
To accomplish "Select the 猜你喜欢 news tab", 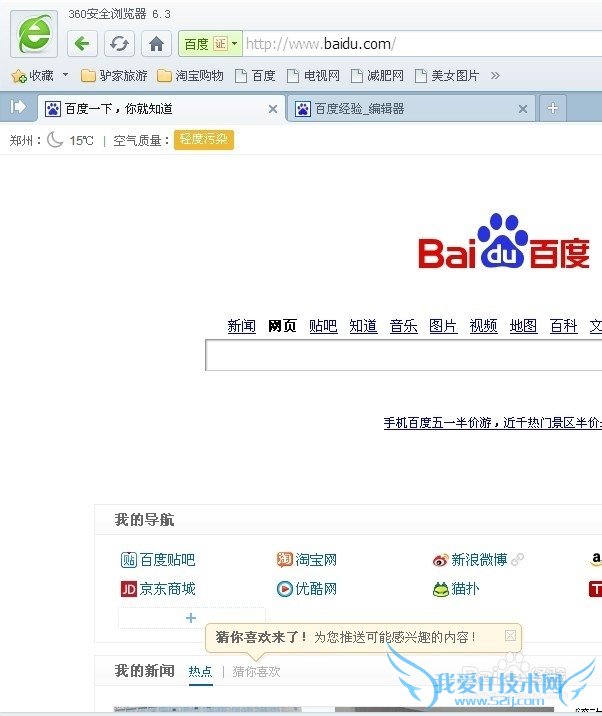I will pos(256,671).
